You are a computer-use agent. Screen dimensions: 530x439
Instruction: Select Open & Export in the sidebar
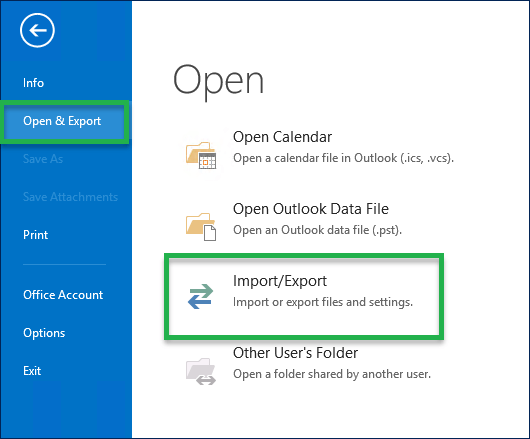click(62, 121)
